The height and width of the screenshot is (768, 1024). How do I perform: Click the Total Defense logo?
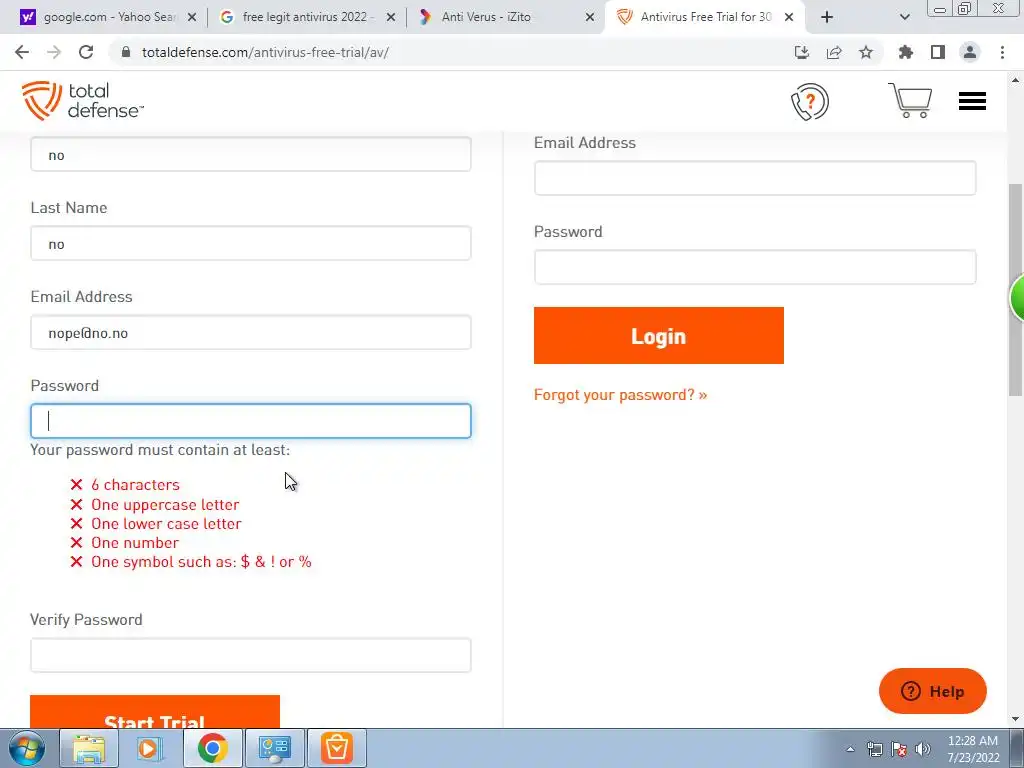tap(82, 101)
